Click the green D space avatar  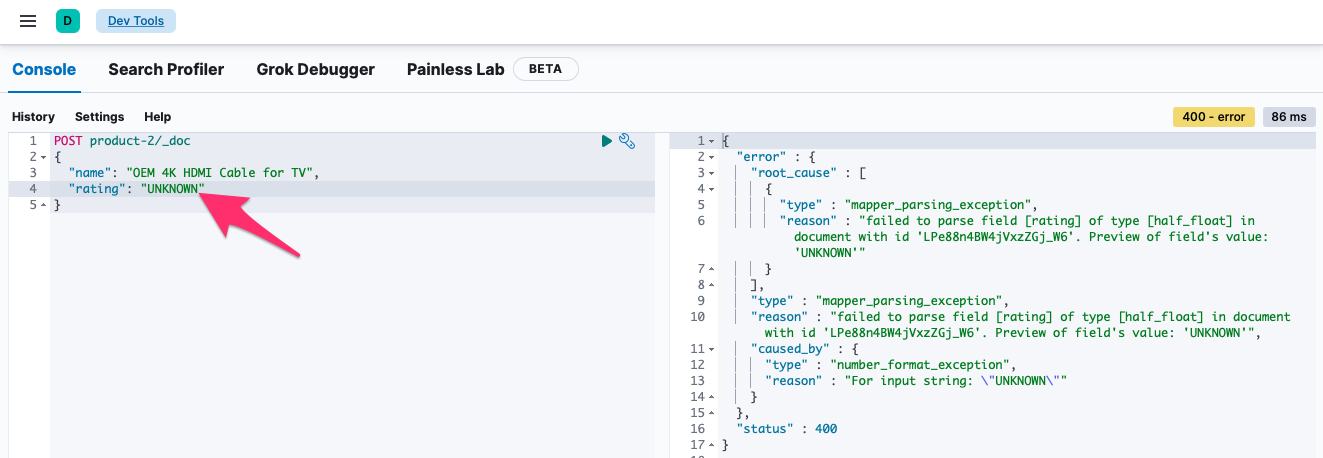pos(68,21)
